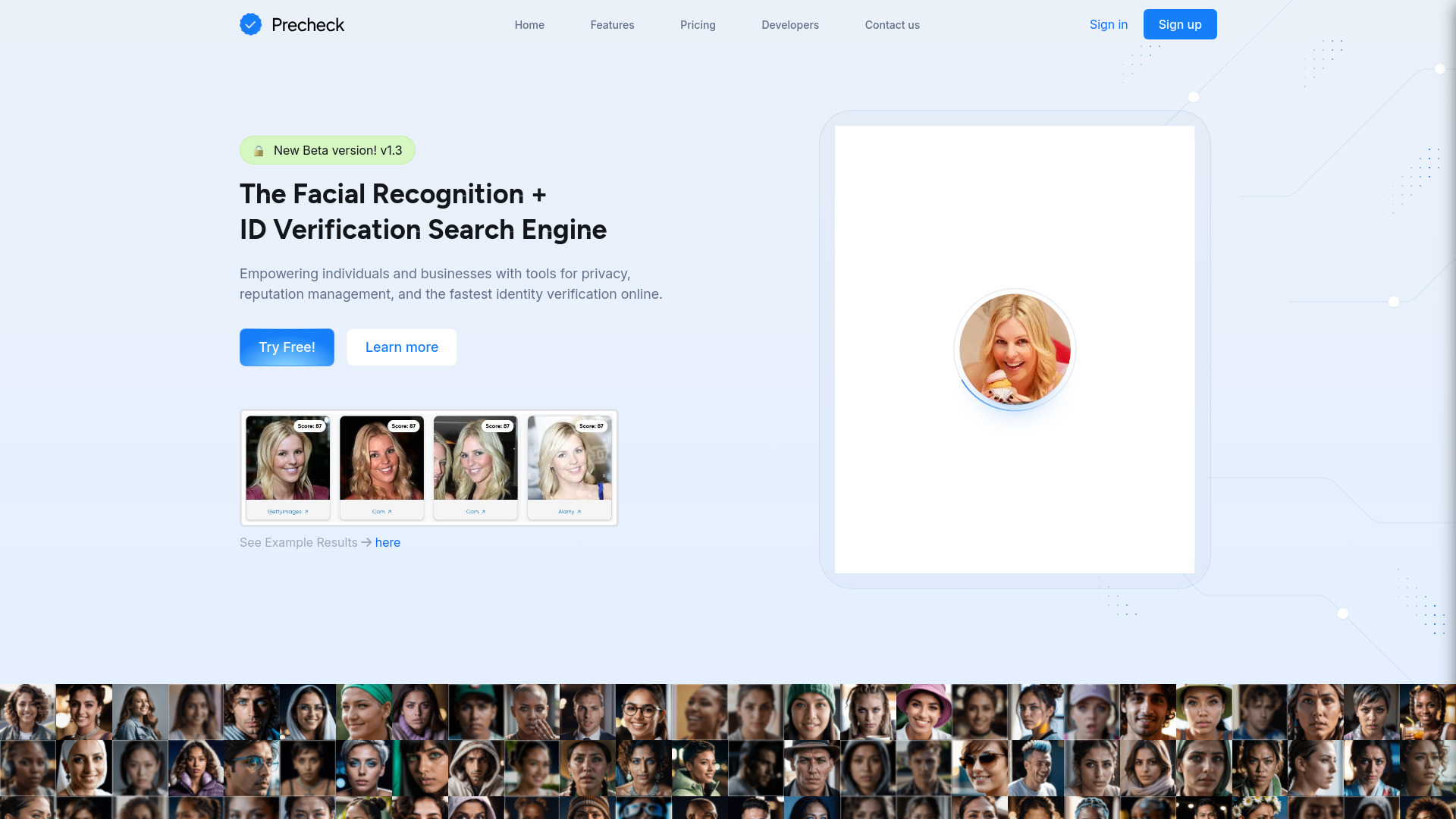
Task: Click the 'Learn more' outlined button
Action: click(x=401, y=347)
